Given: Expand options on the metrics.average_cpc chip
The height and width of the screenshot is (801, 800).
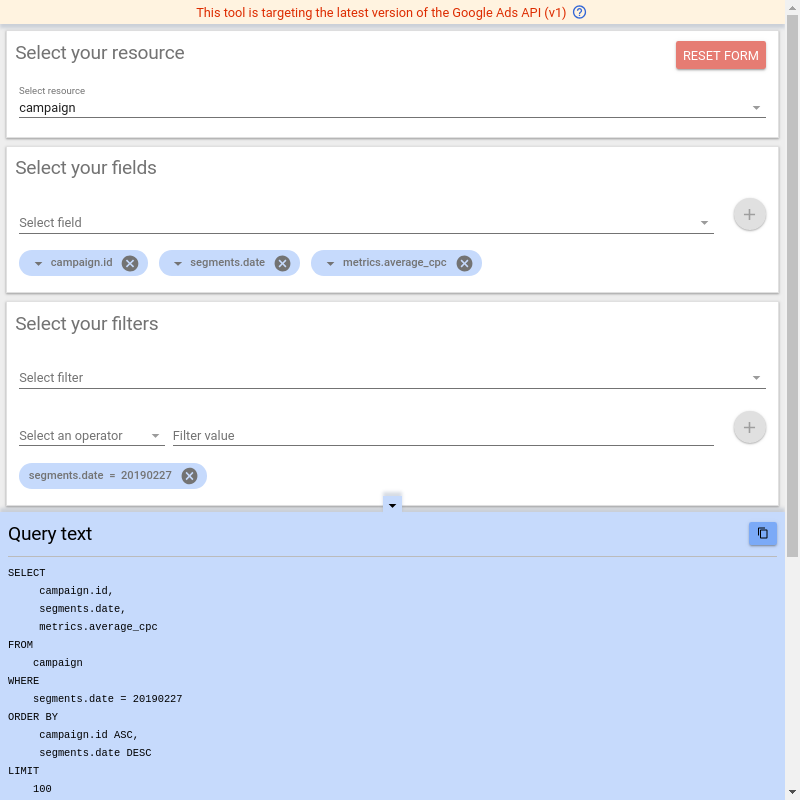Looking at the screenshot, I should (x=329, y=262).
